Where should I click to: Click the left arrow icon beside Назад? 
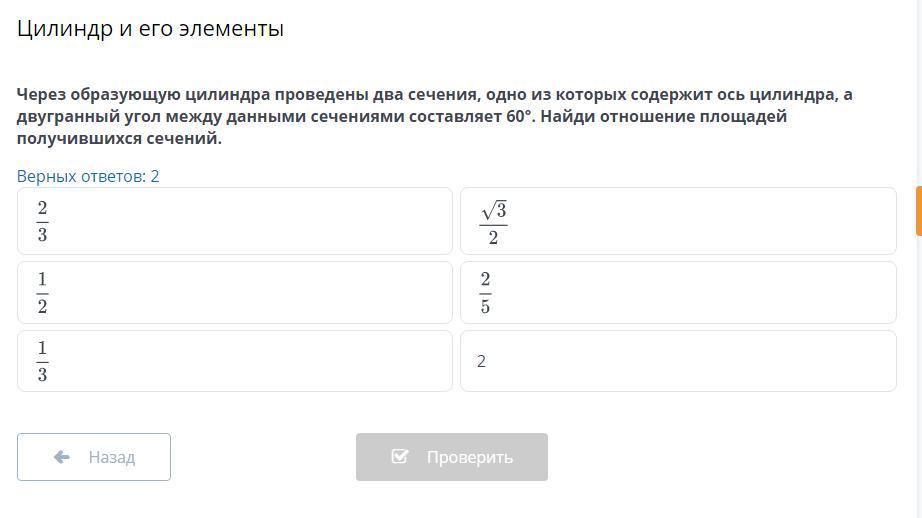click(x=62, y=457)
